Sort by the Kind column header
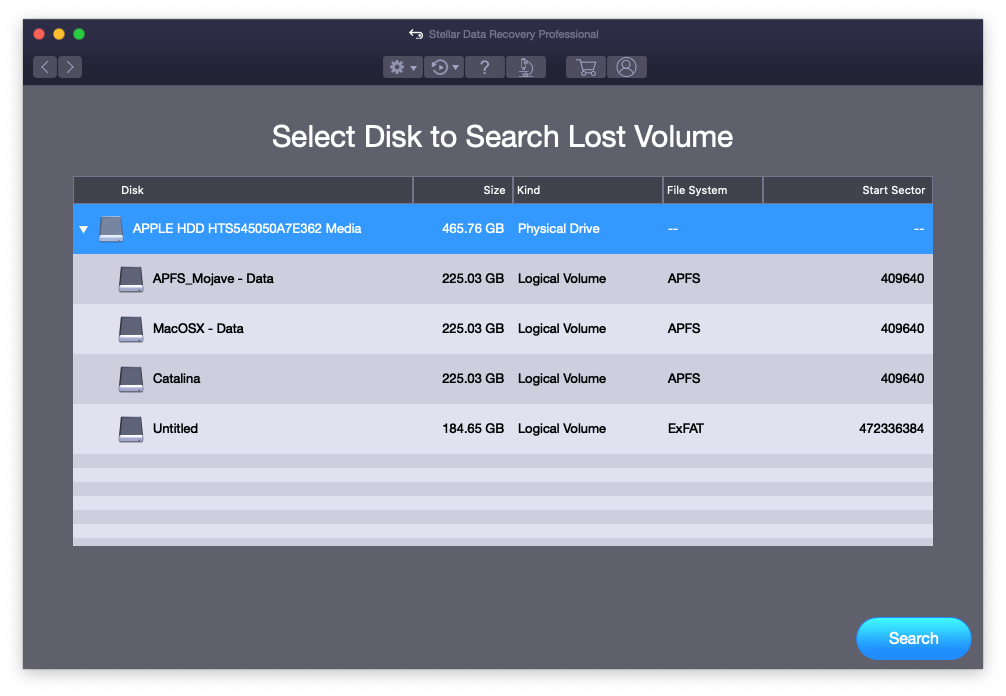This screenshot has width=1006, height=696. click(x=588, y=191)
